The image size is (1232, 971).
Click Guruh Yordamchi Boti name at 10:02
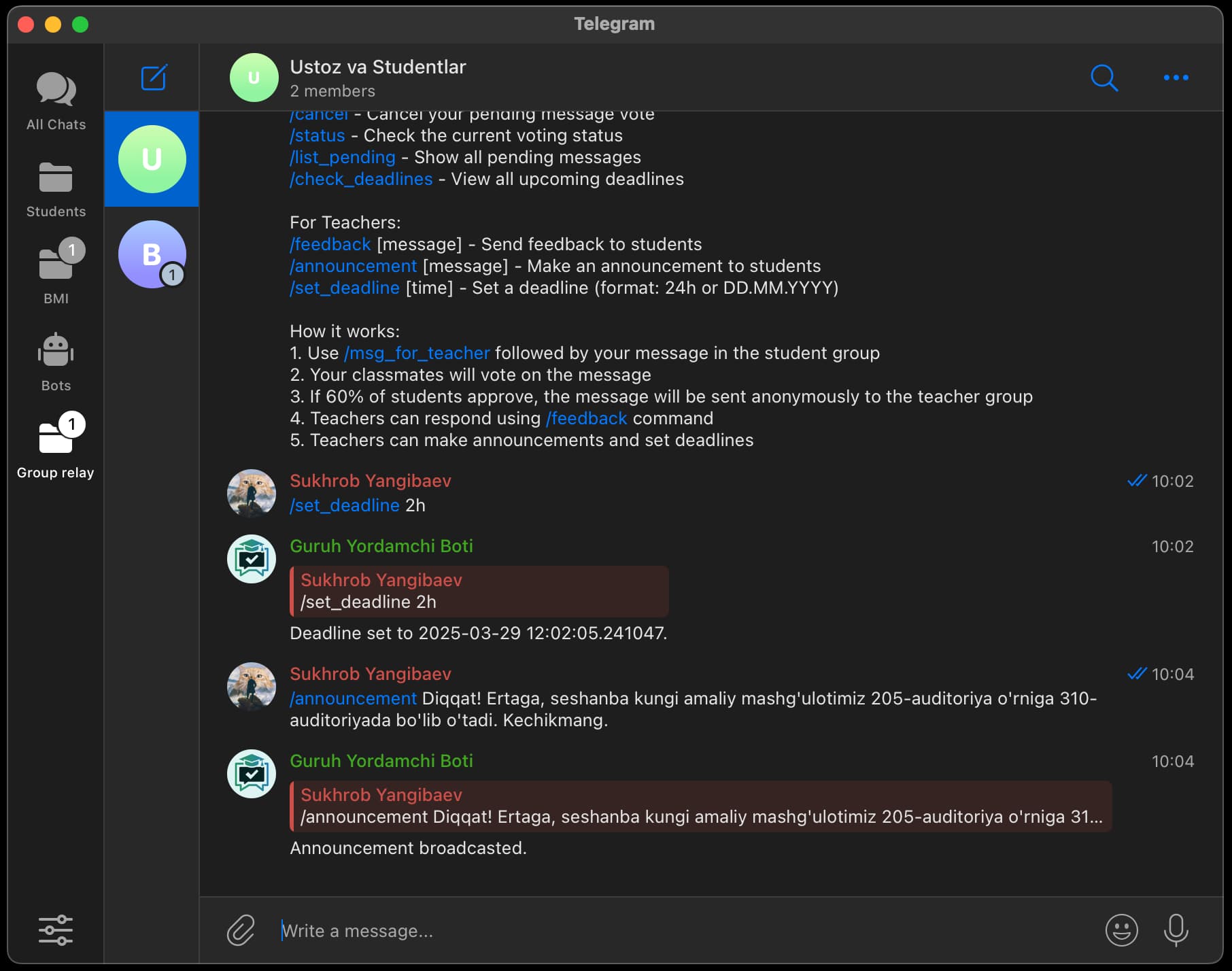381,546
